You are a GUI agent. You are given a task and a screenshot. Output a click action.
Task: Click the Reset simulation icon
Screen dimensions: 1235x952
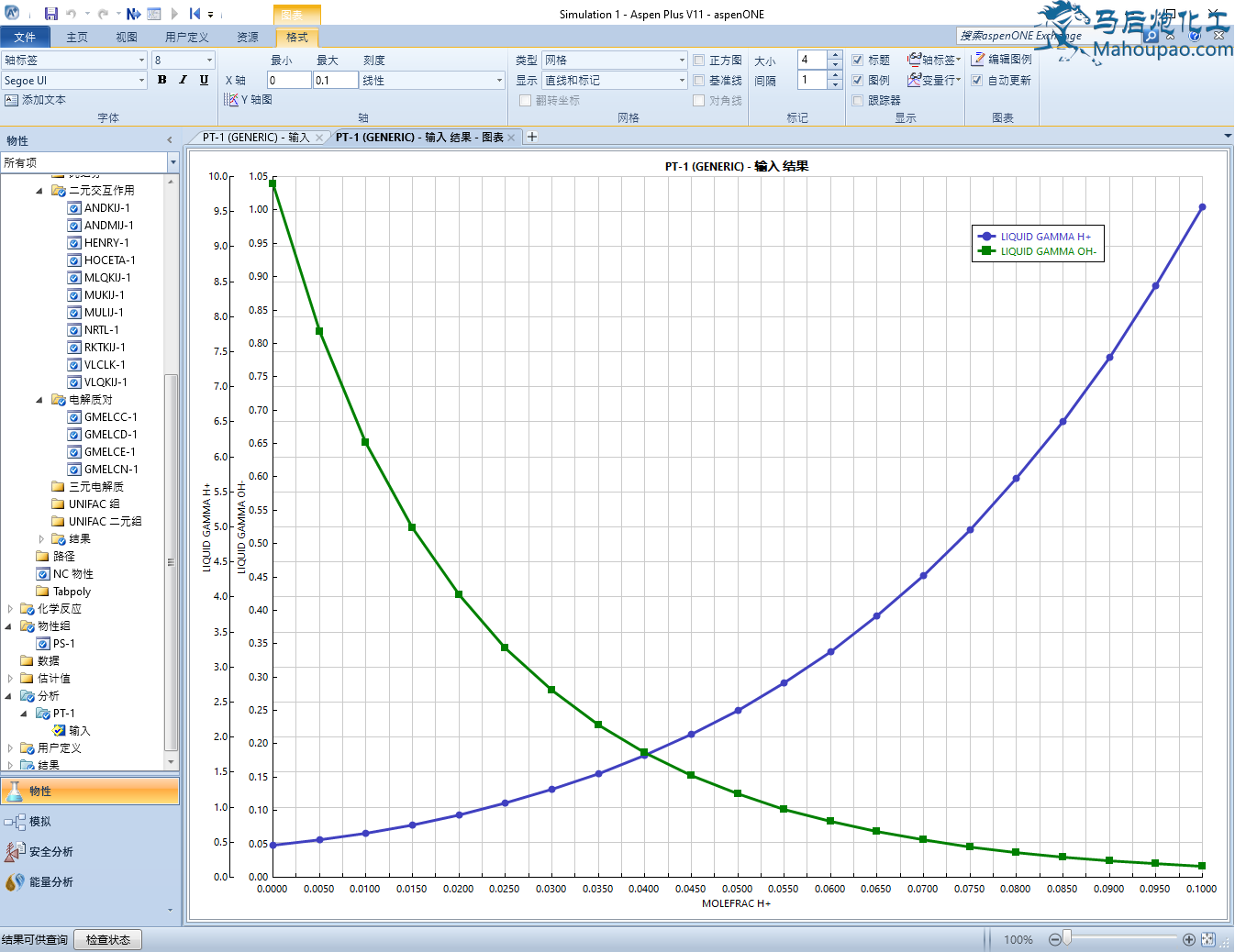tap(195, 14)
